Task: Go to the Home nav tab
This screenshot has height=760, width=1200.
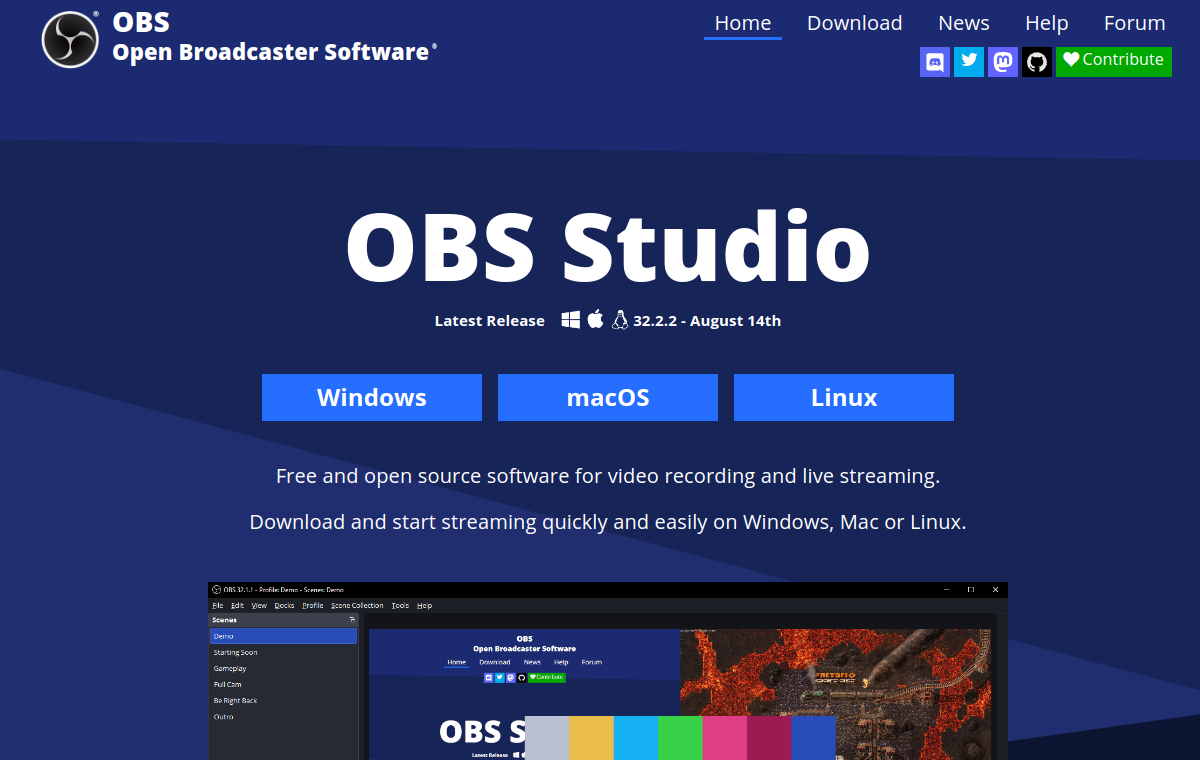Action: click(743, 23)
